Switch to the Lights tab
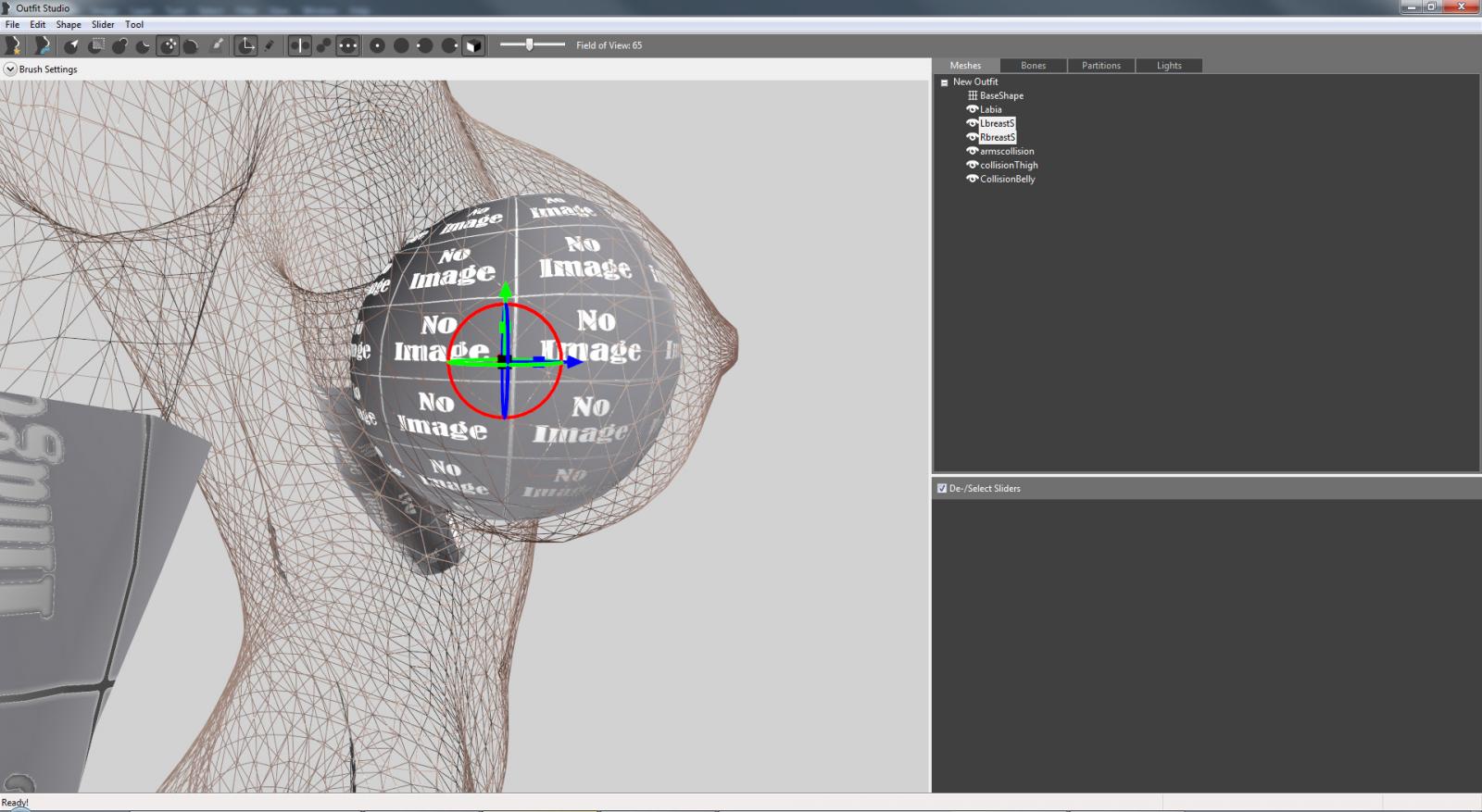The width and height of the screenshot is (1482, 812). [x=1169, y=66]
